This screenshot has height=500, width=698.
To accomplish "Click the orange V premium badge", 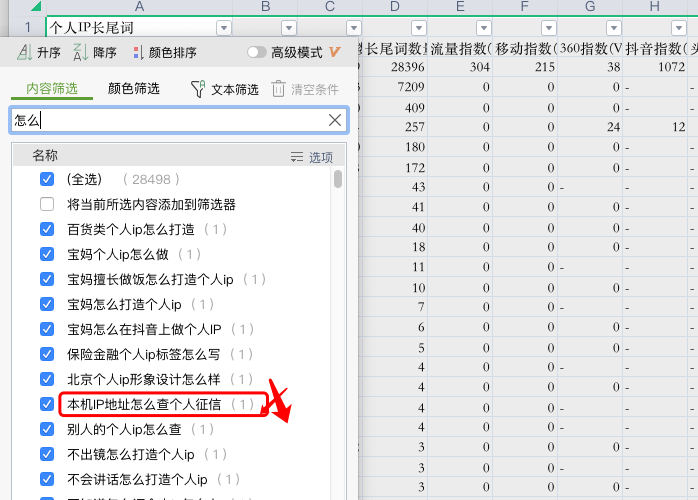I will [x=334, y=52].
